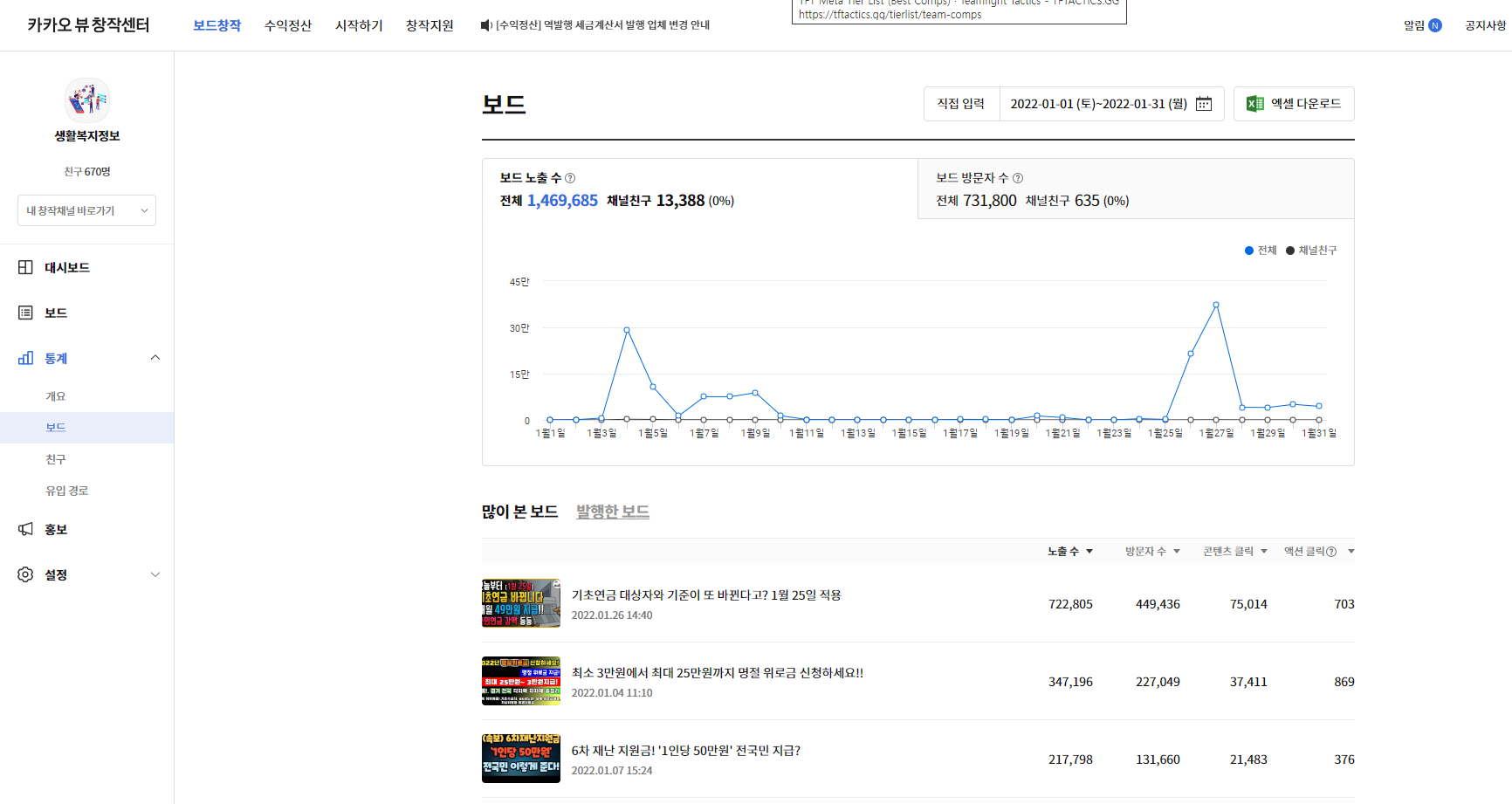Click help icon beside 액션 클릭 column
1512x804 pixels.
(x=1331, y=552)
